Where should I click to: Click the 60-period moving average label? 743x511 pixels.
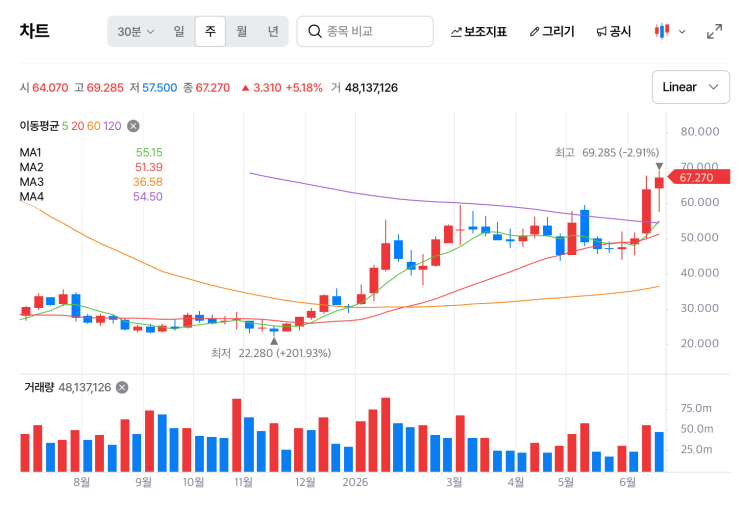[94, 126]
